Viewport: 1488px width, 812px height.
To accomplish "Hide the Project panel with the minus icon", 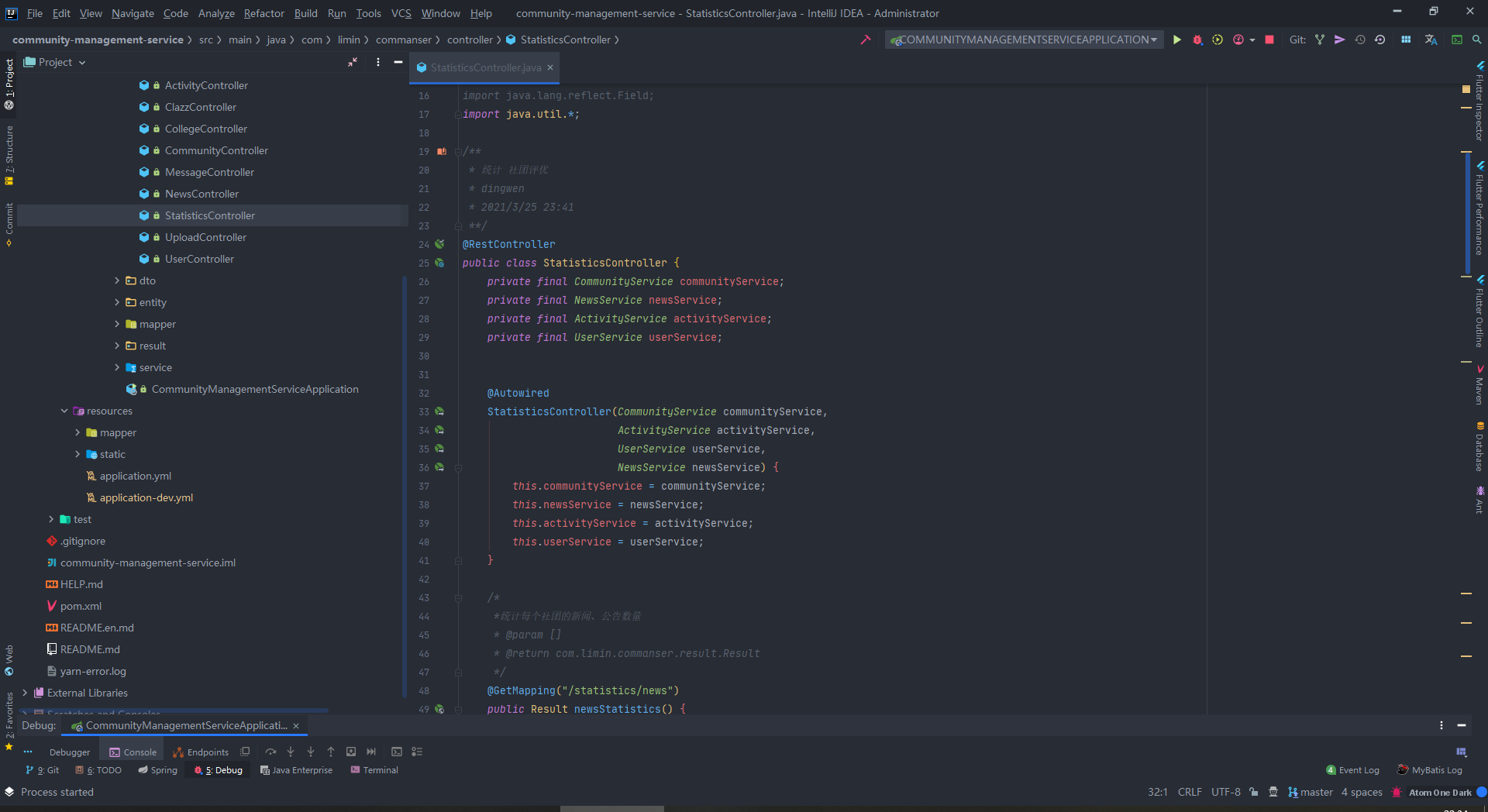I will click(x=398, y=62).
